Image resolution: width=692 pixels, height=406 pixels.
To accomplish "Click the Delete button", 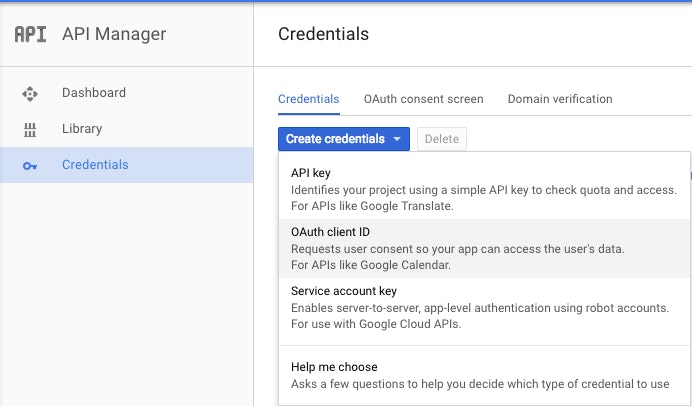I will coord(442,139).
